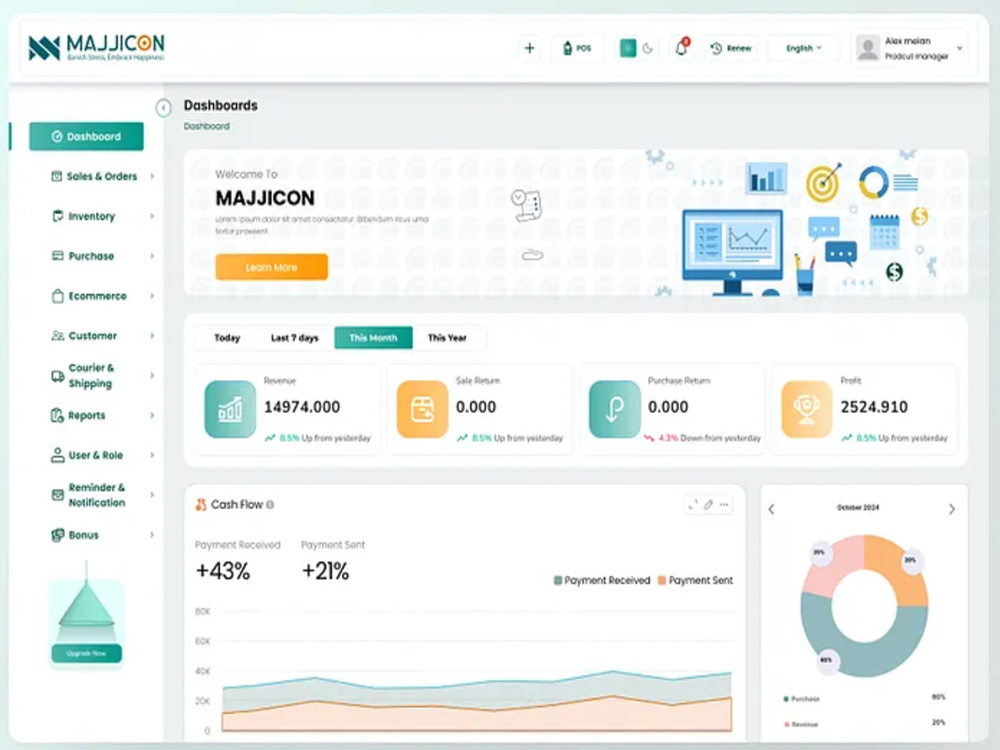
Task: Click the Courier & Shipping truck icon
Action: point(57,376)
